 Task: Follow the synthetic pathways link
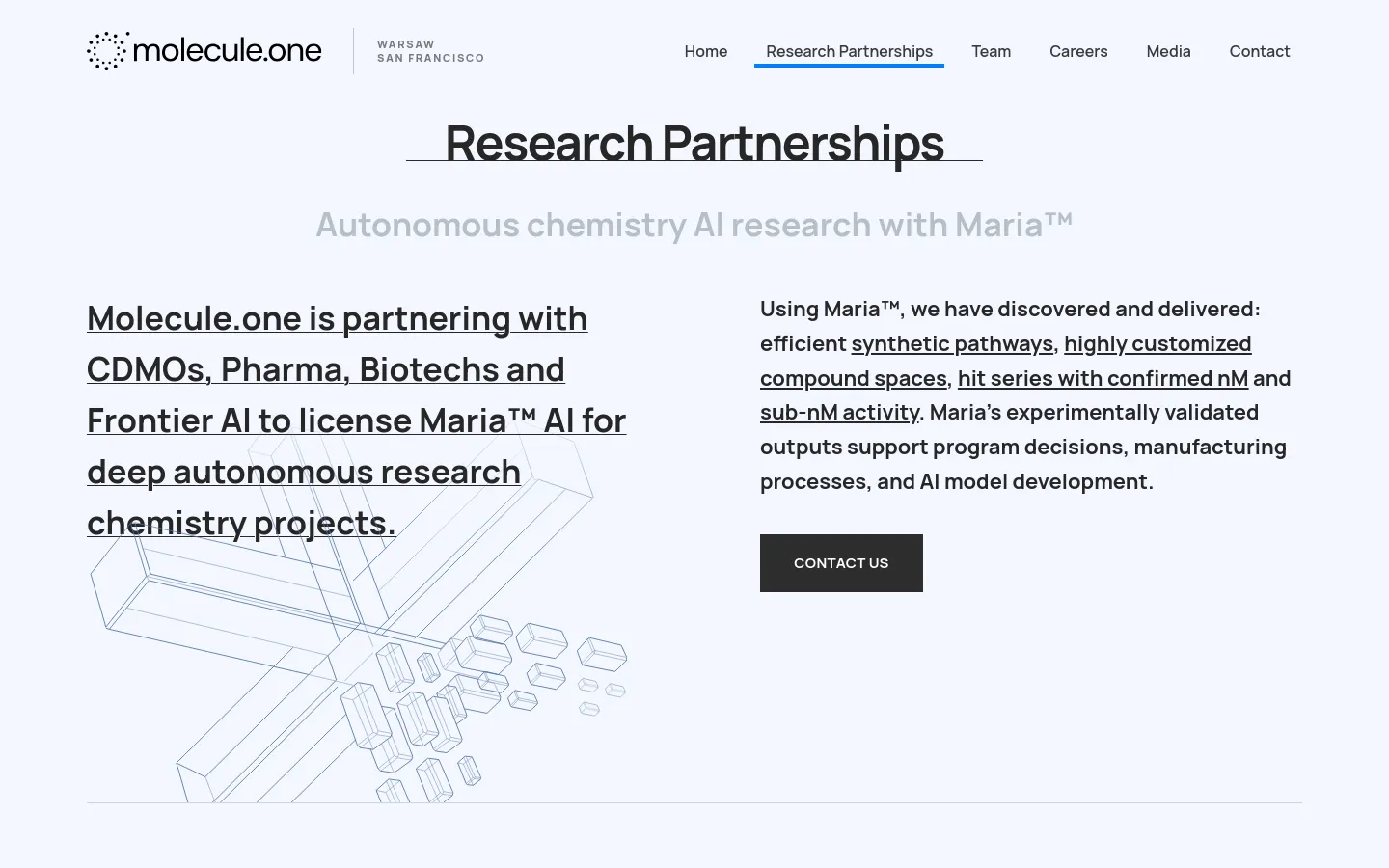pos(952,343)
